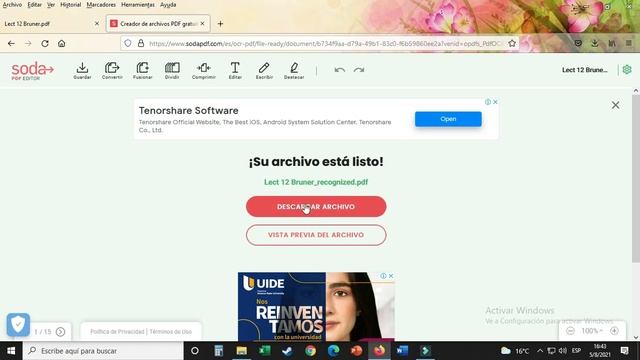Click the UIDE Reinventamos ad image
Screen dimensions: 640x360
[x=316, y=307]
